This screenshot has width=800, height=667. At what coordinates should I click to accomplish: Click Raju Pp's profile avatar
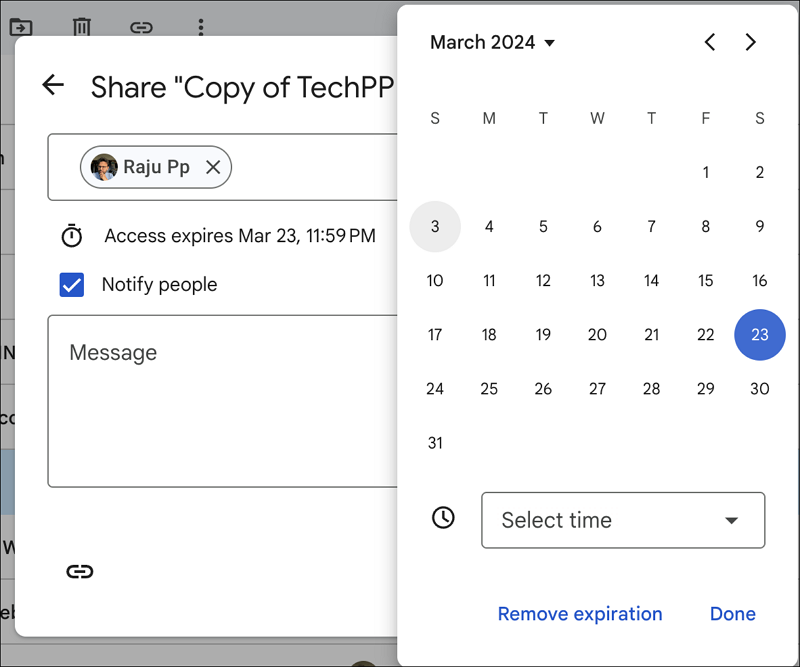[103, 167]
